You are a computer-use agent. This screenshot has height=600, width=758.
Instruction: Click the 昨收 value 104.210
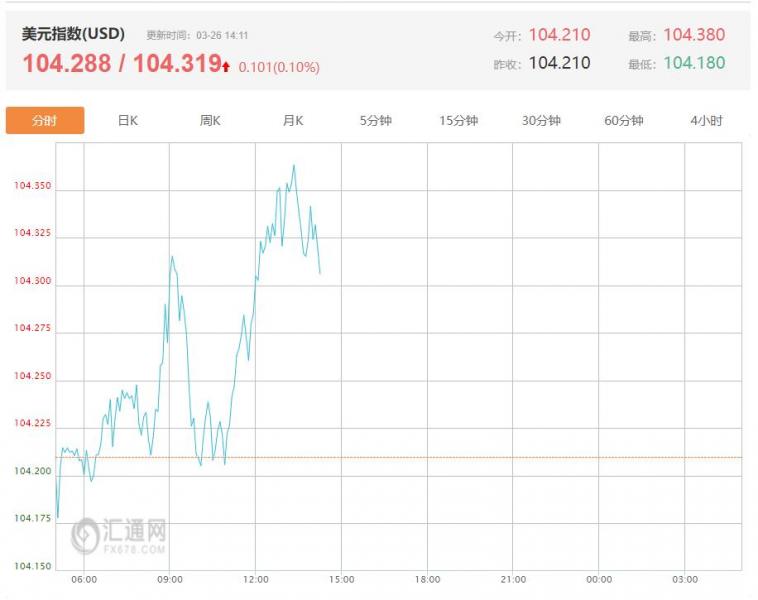point(559,63)
